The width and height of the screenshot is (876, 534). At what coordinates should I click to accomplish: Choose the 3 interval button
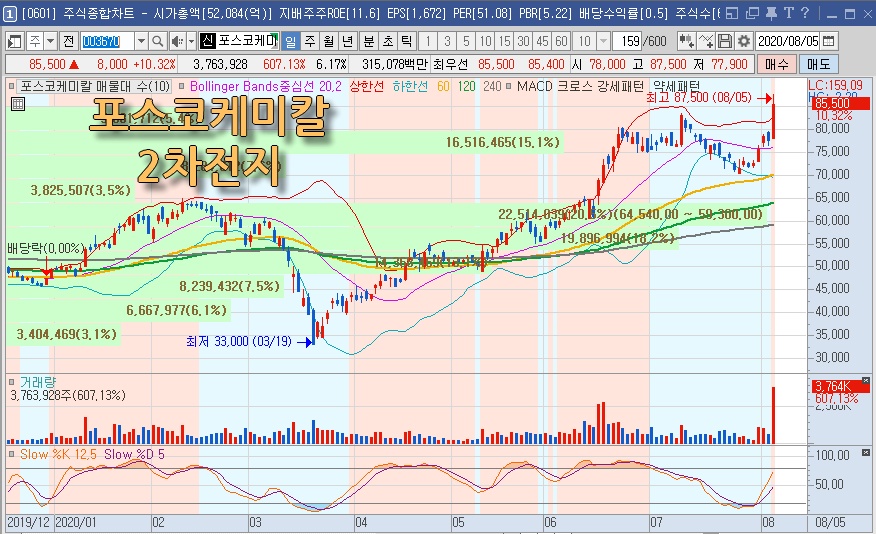point(447,41)
